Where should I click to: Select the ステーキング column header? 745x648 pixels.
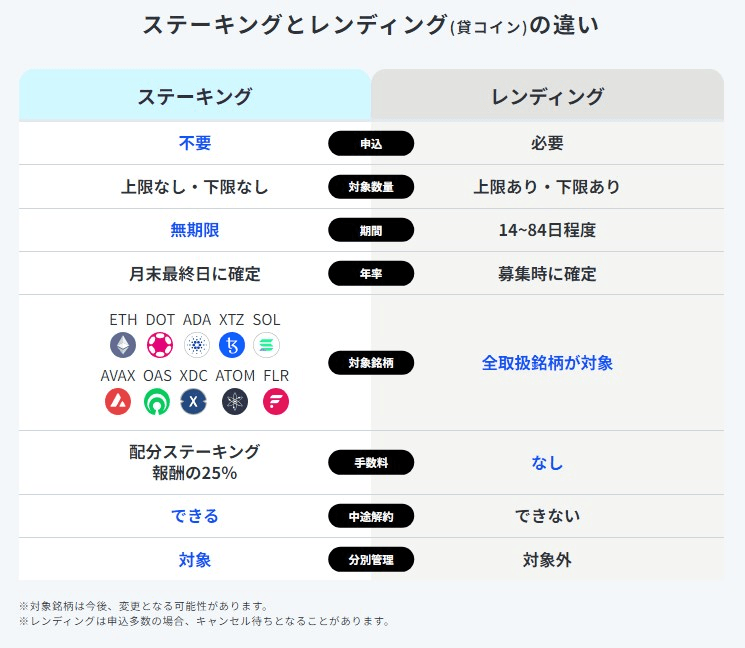[195, 95]
